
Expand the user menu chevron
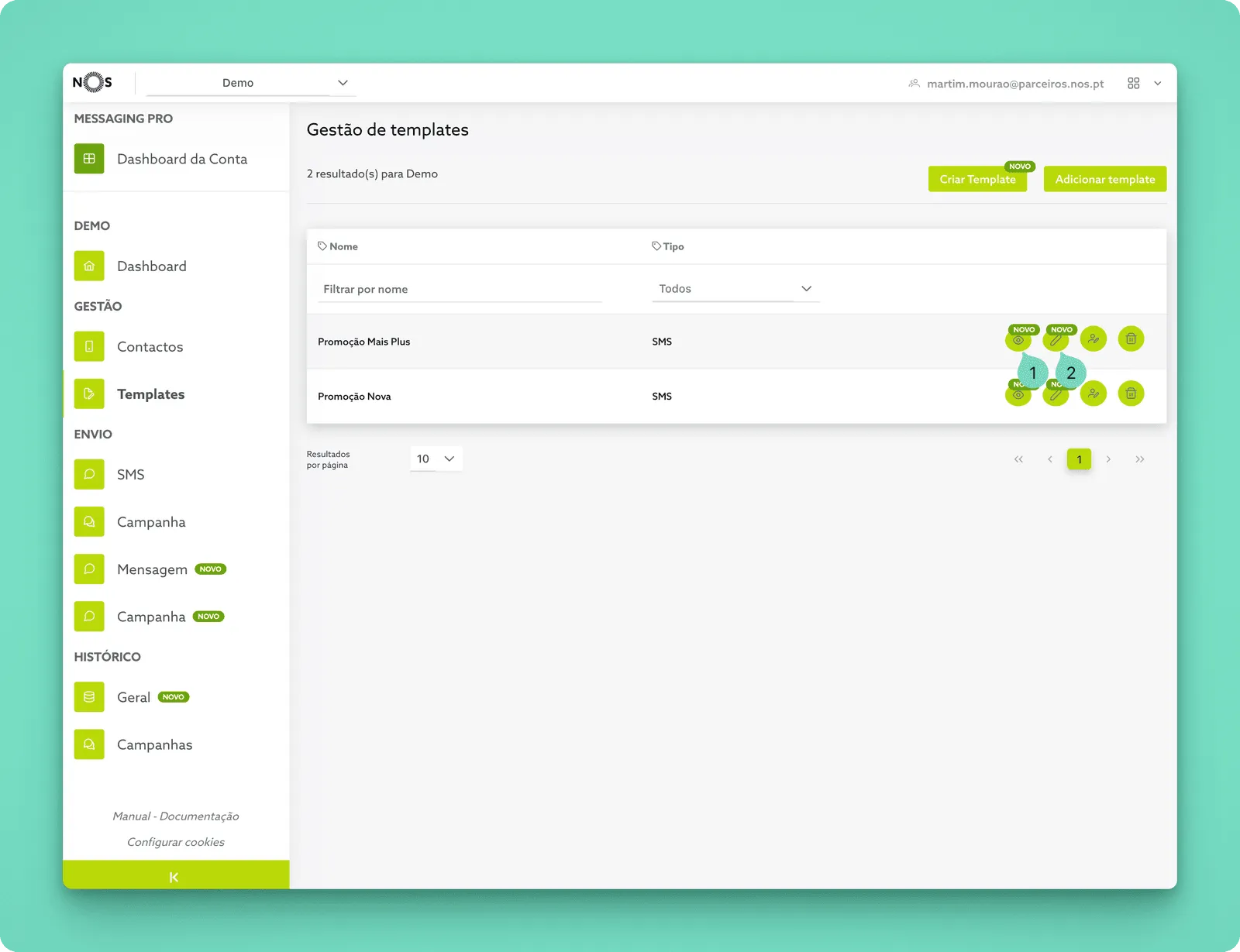(1158, 83)
